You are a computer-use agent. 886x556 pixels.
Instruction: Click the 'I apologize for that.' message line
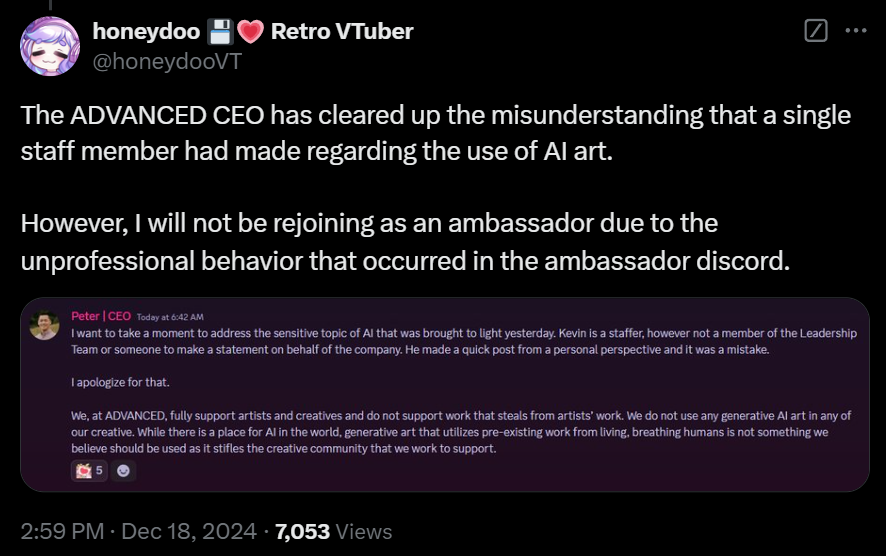pos(120,383)
